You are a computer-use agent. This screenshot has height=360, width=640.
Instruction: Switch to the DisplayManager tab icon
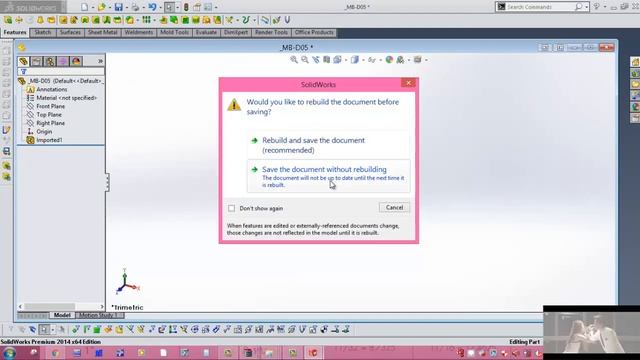(76, 61)
